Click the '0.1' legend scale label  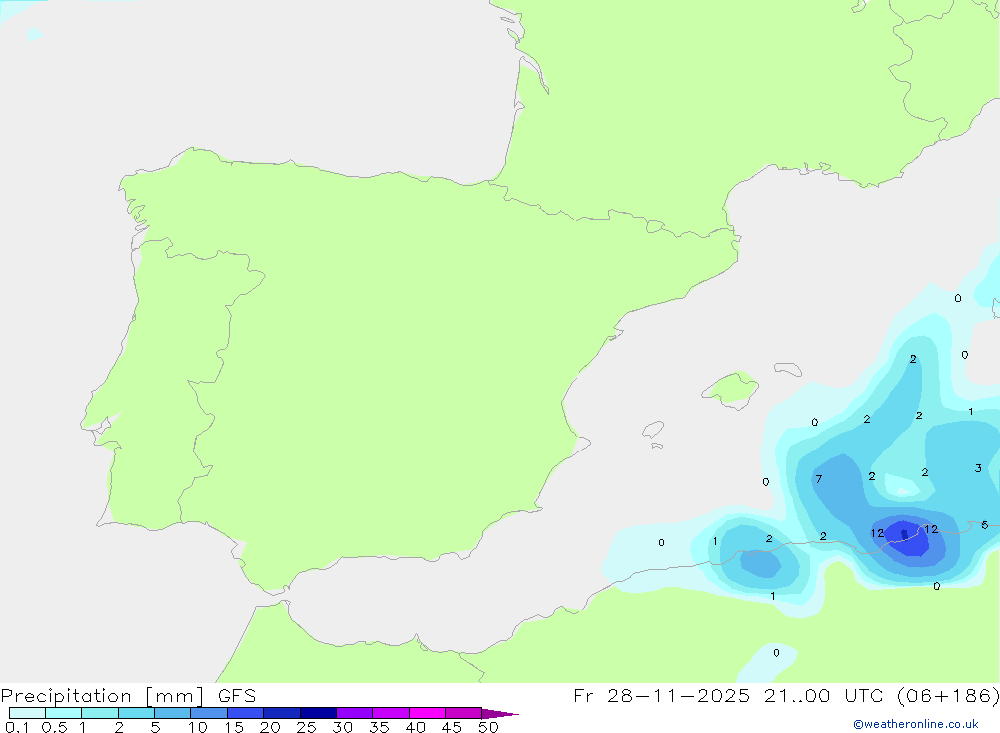click(17, 727)
